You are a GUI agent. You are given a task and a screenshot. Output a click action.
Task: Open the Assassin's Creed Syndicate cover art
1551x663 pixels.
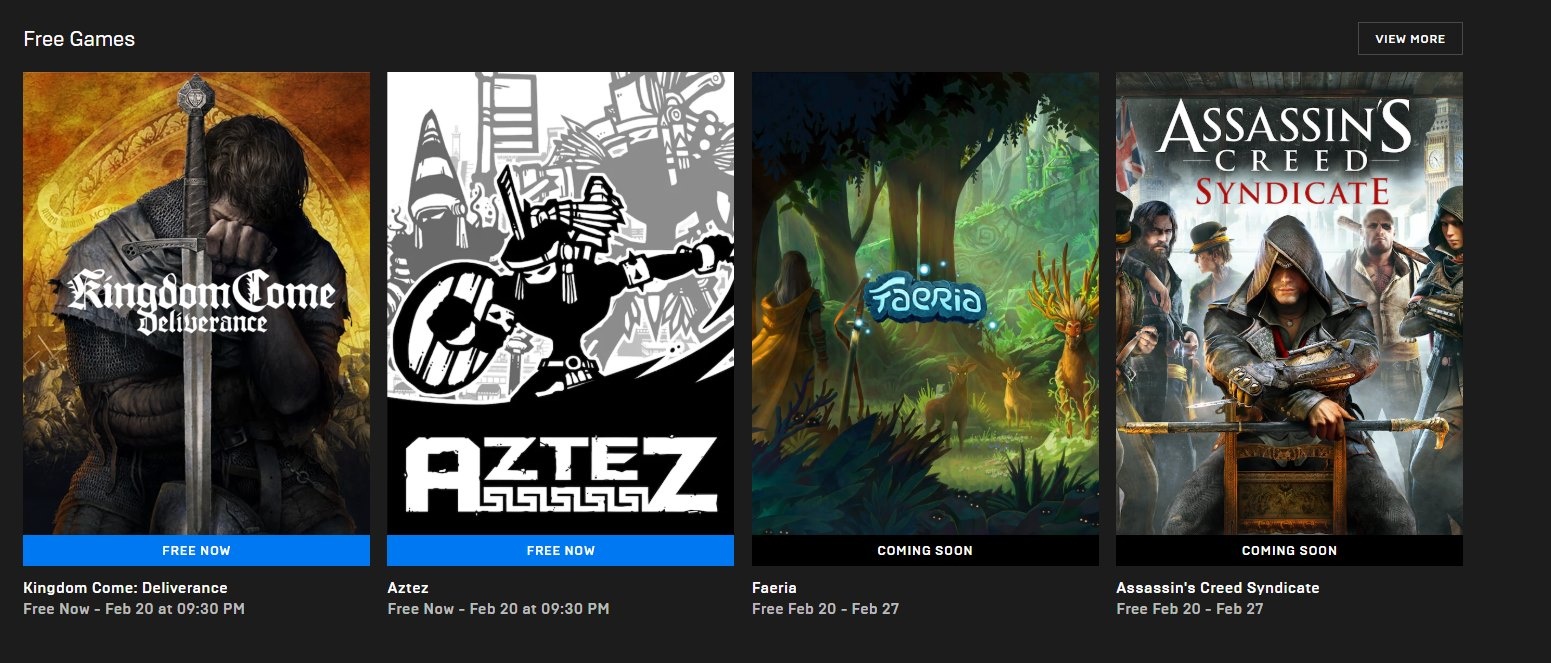pyautogui.click(x=1289, y=303)
